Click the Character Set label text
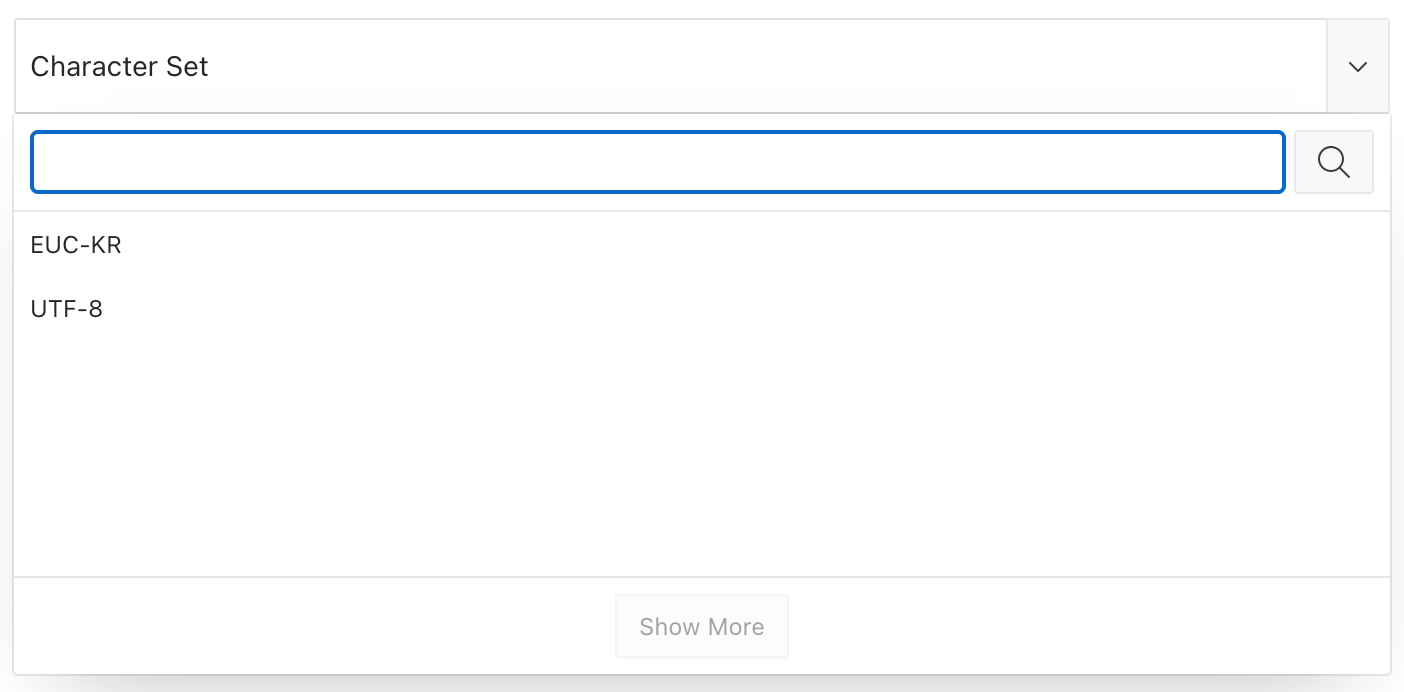 (120, 67)
